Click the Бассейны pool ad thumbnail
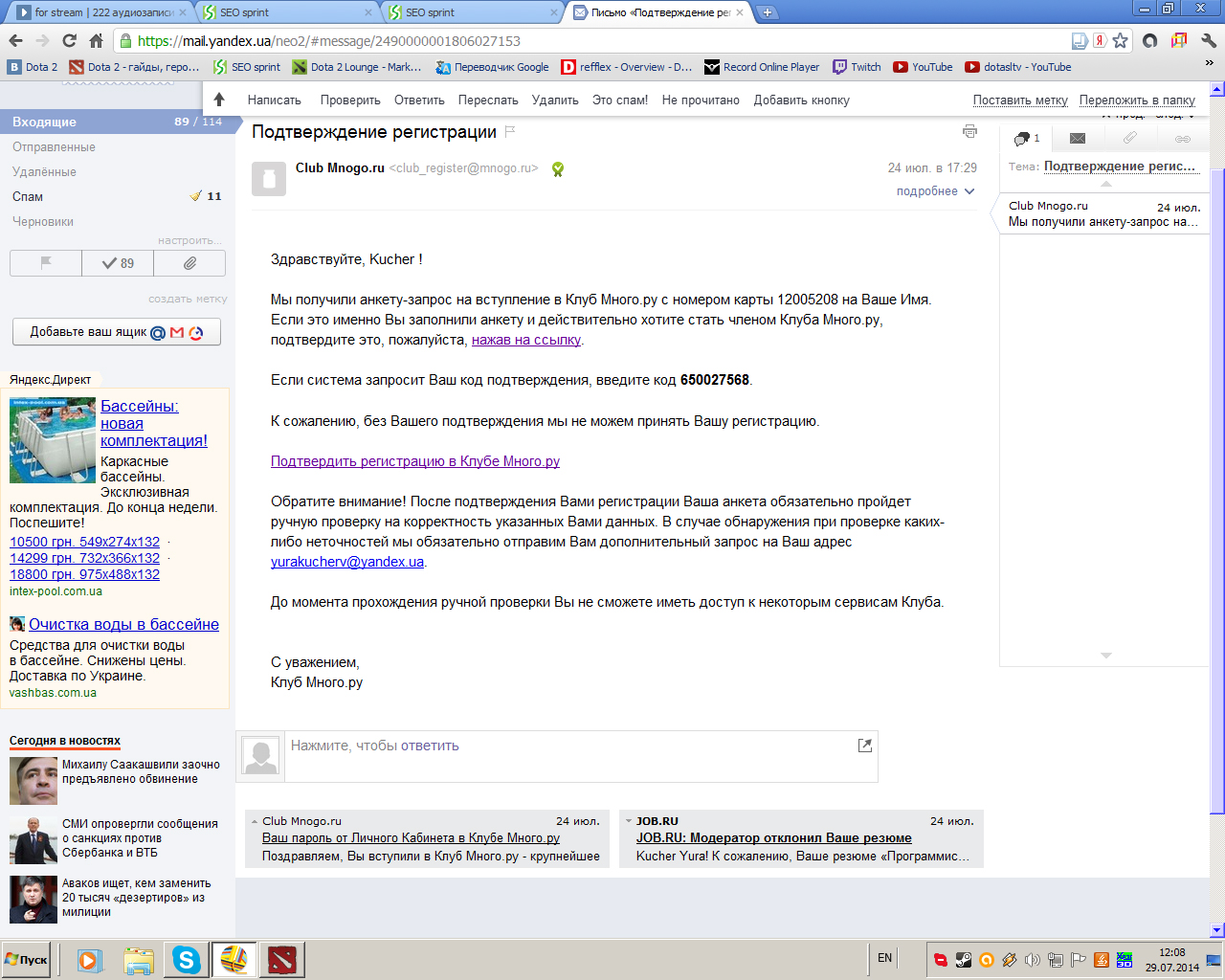 pyautogui.click(x=53, y=440)
